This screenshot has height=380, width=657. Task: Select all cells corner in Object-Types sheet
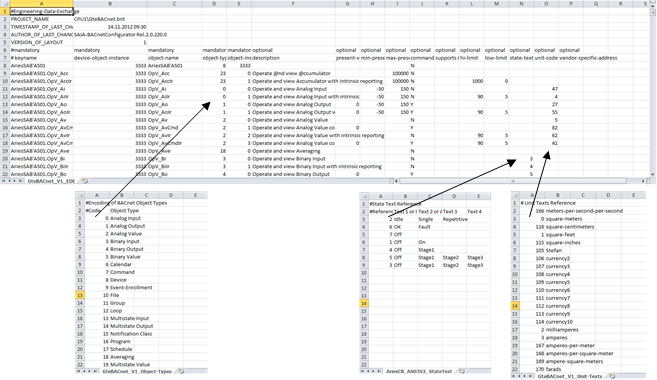click(x=80, y=195)
